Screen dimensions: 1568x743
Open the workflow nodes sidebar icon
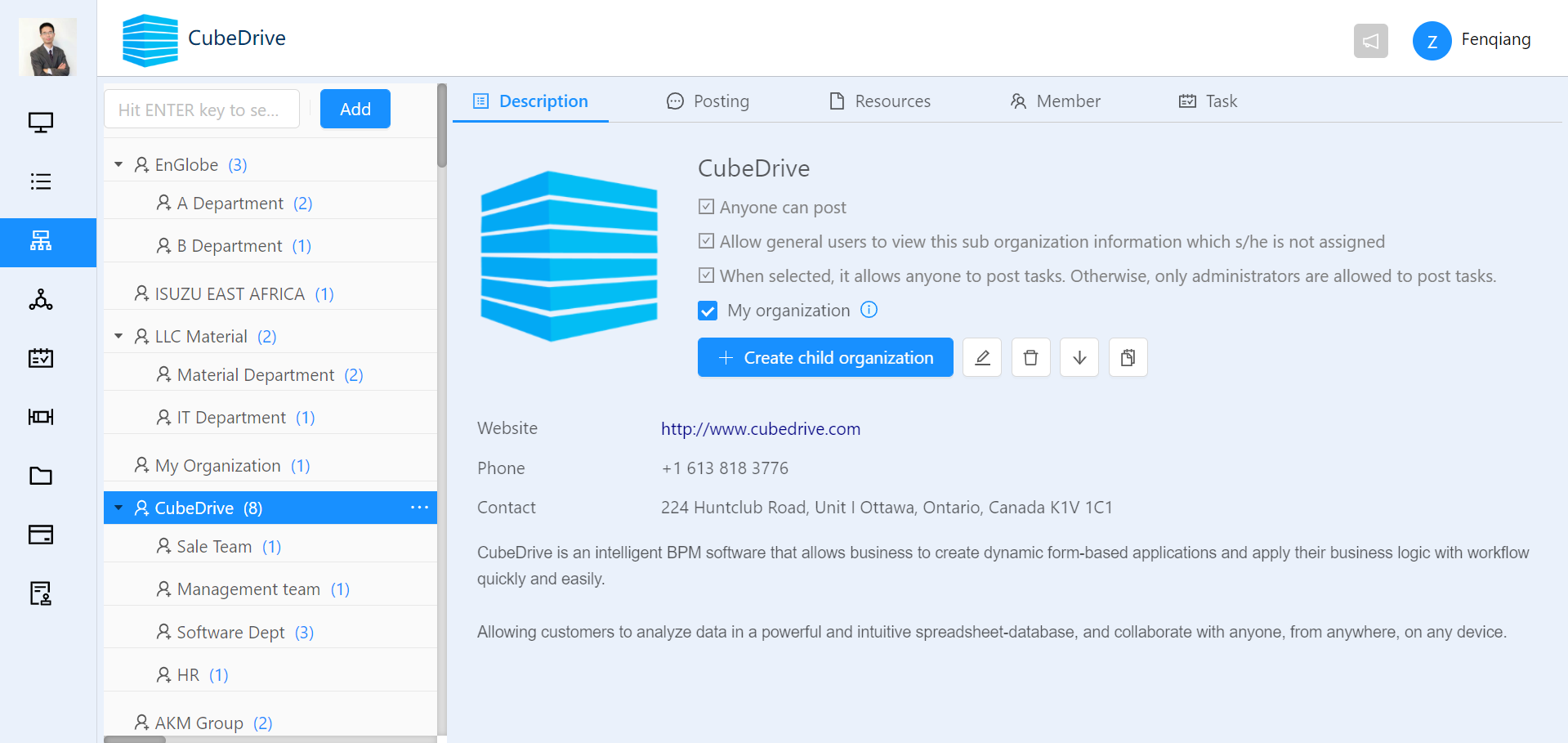click(41, 299)
